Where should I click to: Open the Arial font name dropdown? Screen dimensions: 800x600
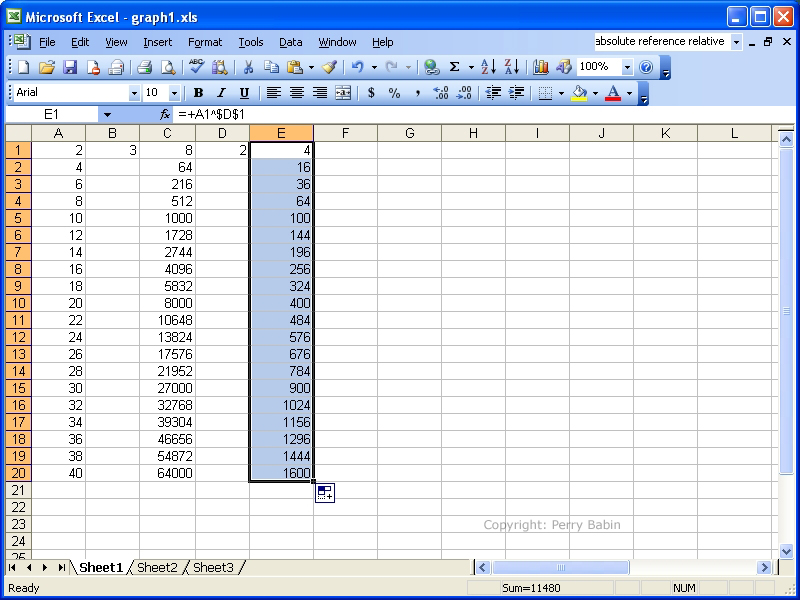(134, 93)
